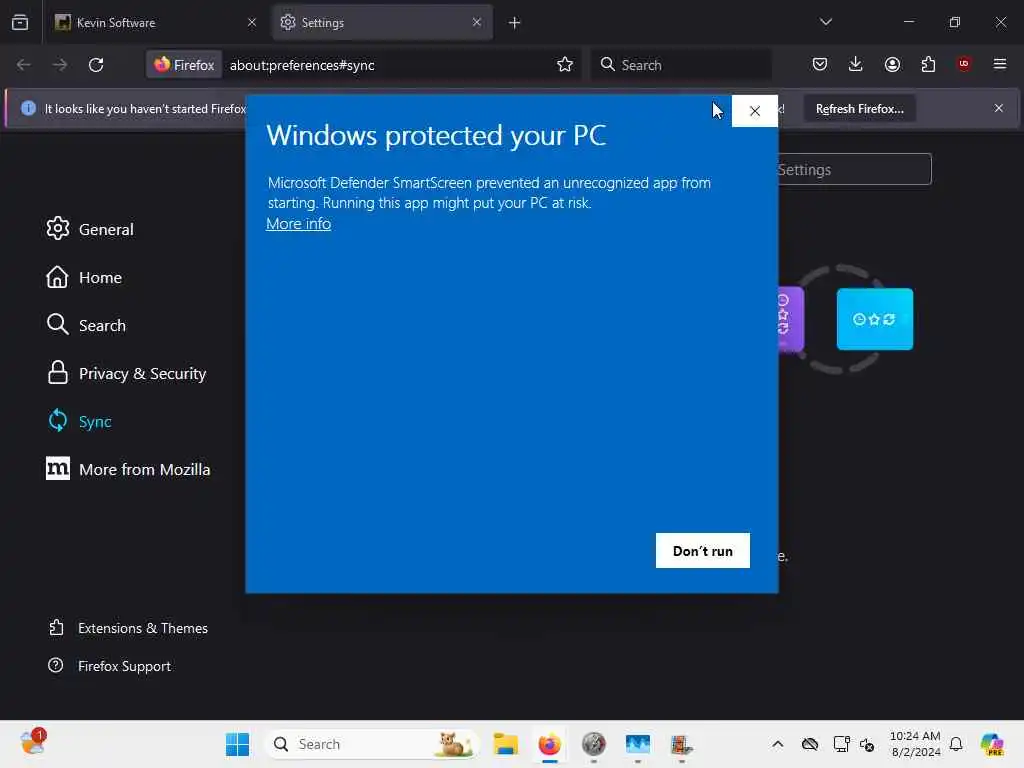Click the taskbar Search box
The image size is (1024, 768).
[372, 744]
